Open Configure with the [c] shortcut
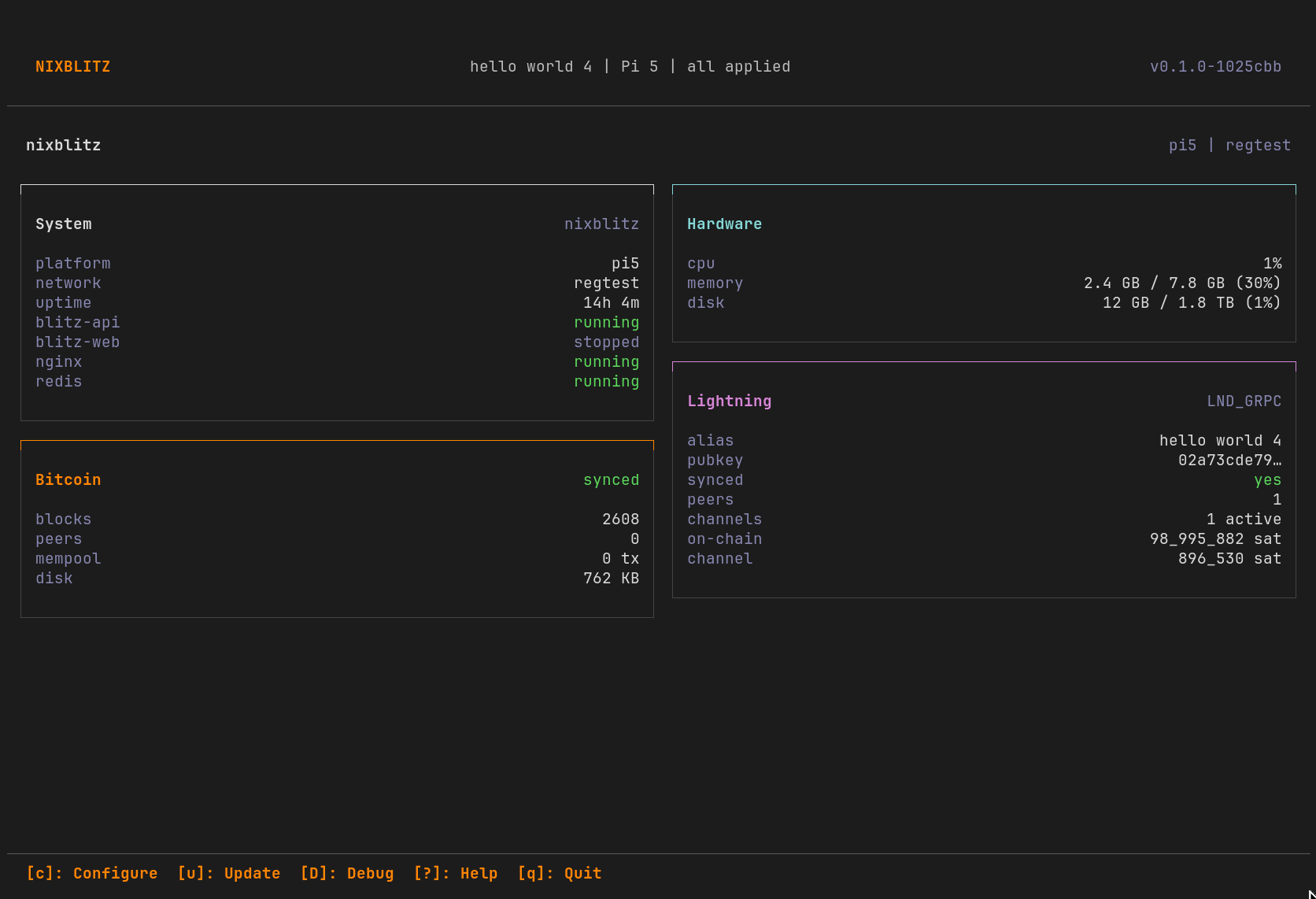 (x=92, y=873)
